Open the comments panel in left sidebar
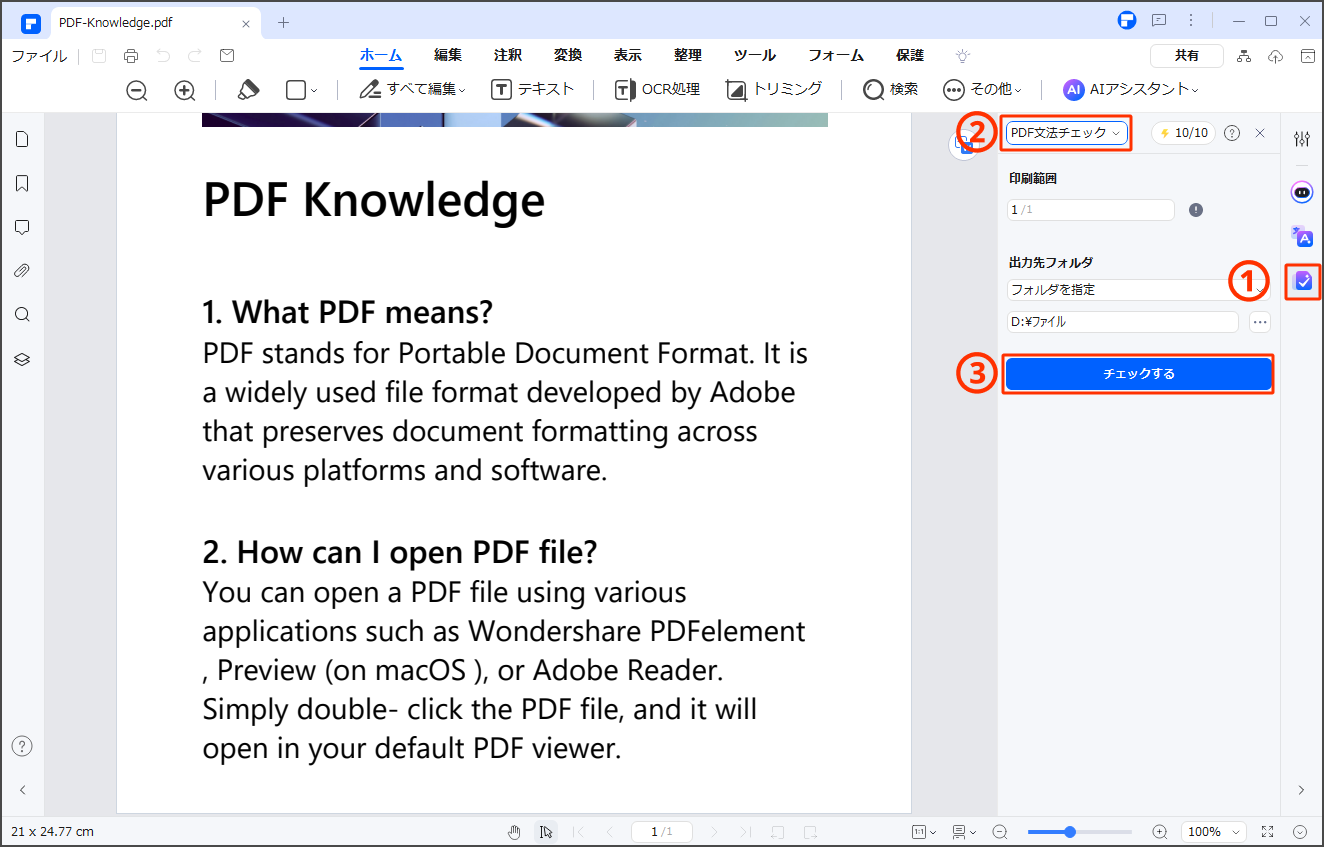This screenshot has width=1324, height=847. (22, 227)
